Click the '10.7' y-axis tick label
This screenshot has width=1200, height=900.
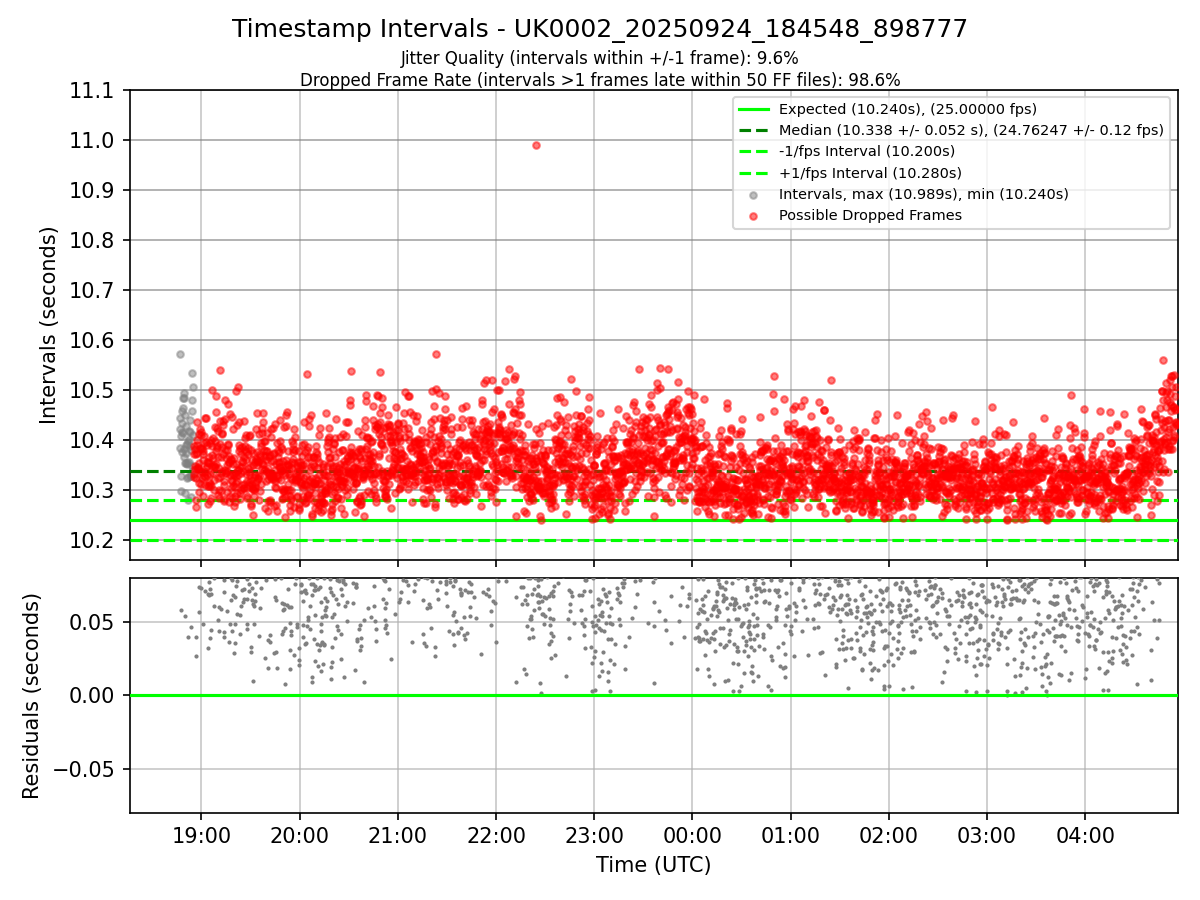94,291
